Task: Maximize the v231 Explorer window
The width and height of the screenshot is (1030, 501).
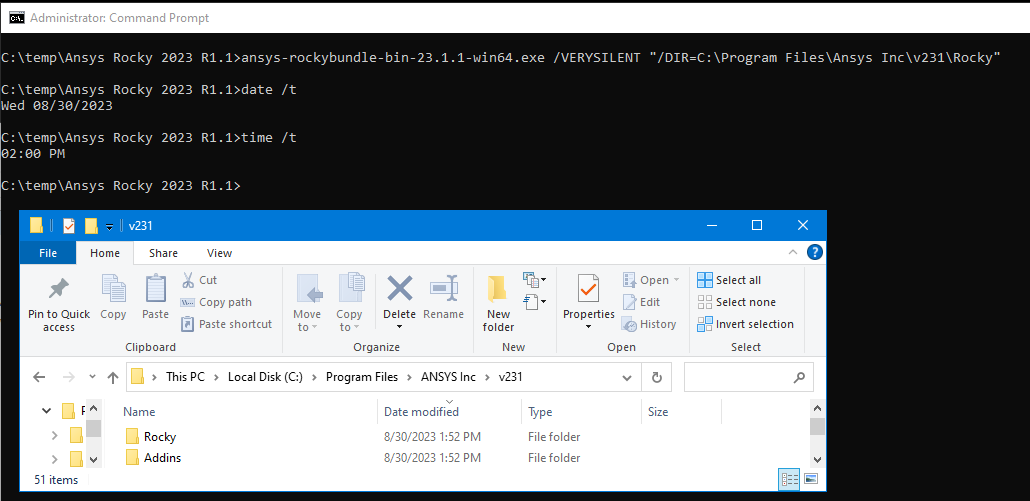Action: 757,225
